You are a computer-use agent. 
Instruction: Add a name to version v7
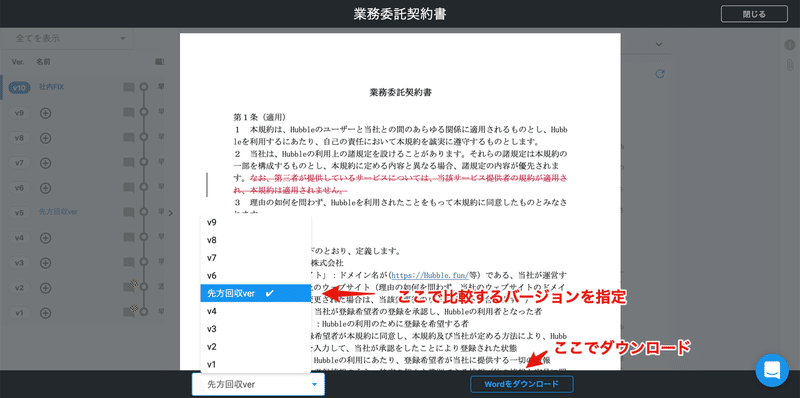click(45, 163)
